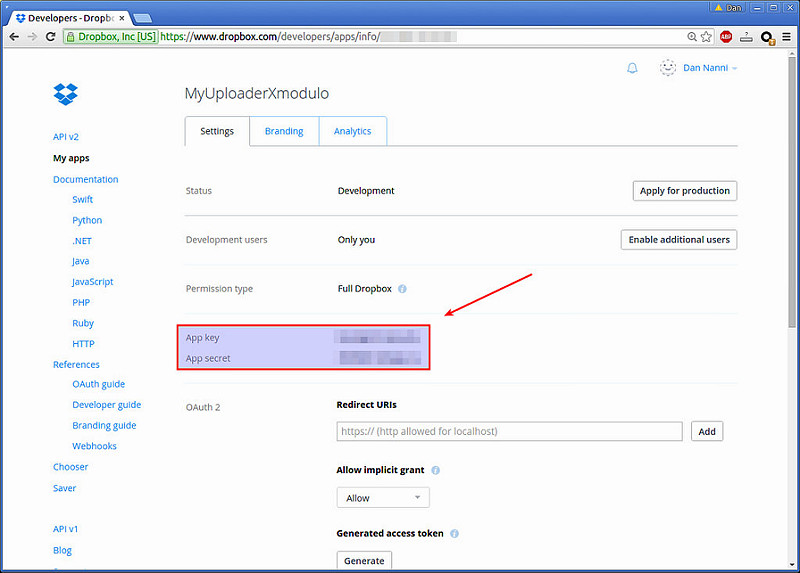Switch to the Settings tab

217,131
